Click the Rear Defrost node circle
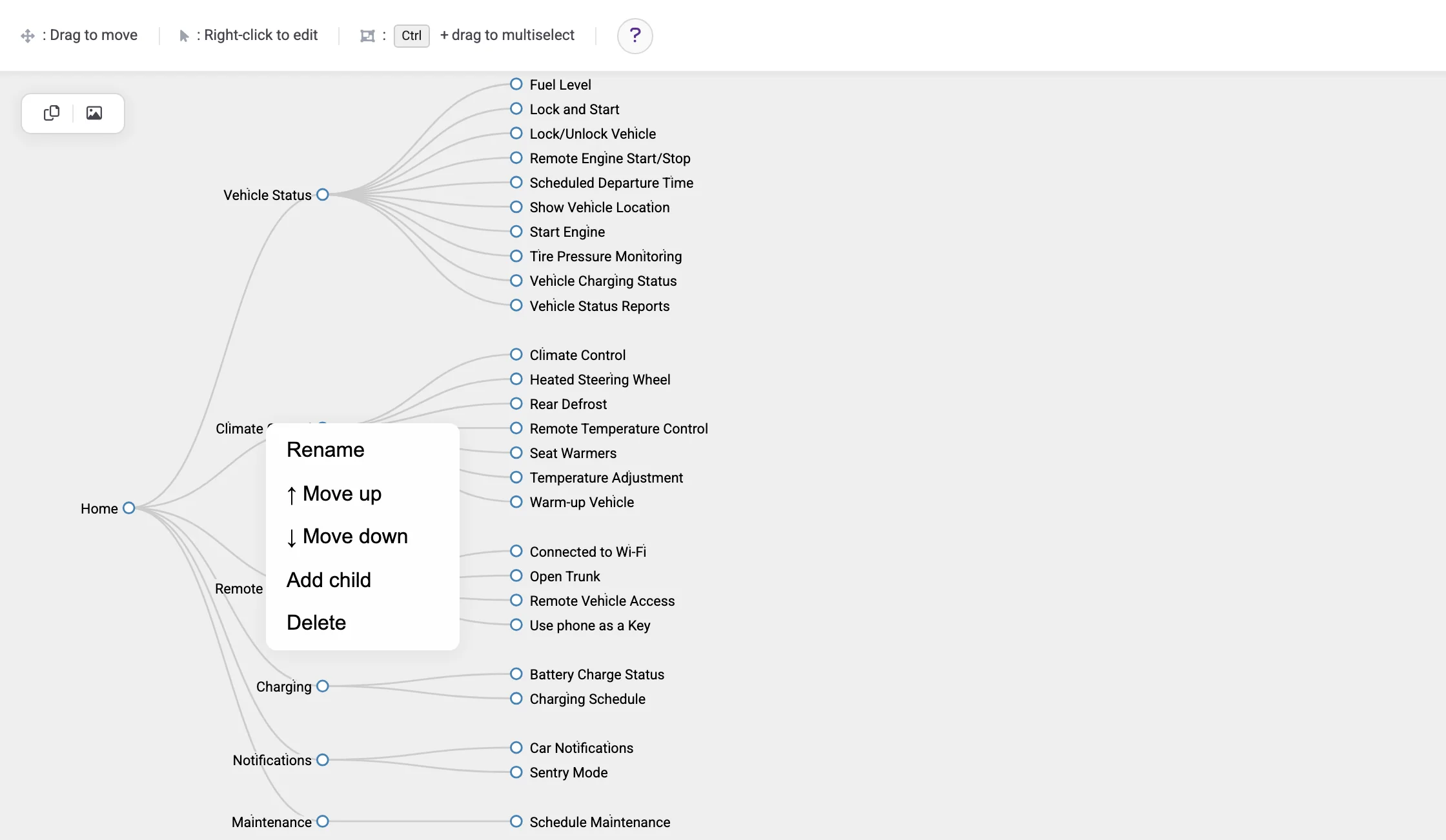Image resolution: width=1446 pixels, height=840 pixels. click(516, 403)
